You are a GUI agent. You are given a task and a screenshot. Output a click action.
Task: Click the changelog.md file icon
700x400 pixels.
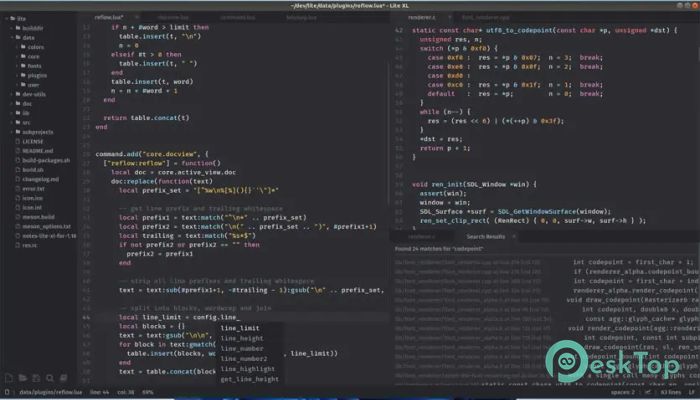point(18,179)
